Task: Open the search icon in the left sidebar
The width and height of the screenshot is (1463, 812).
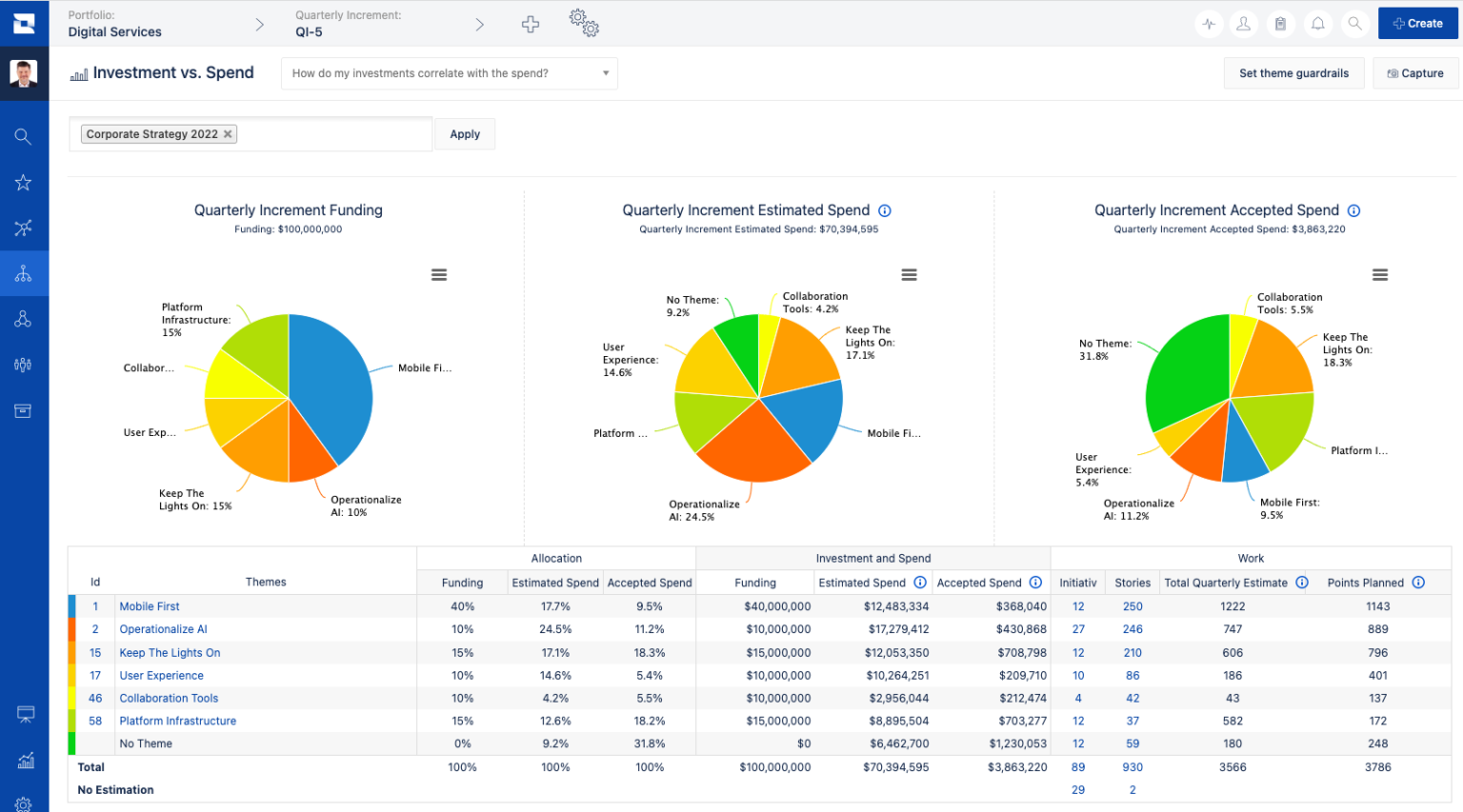Action: [x=25, y=136]
